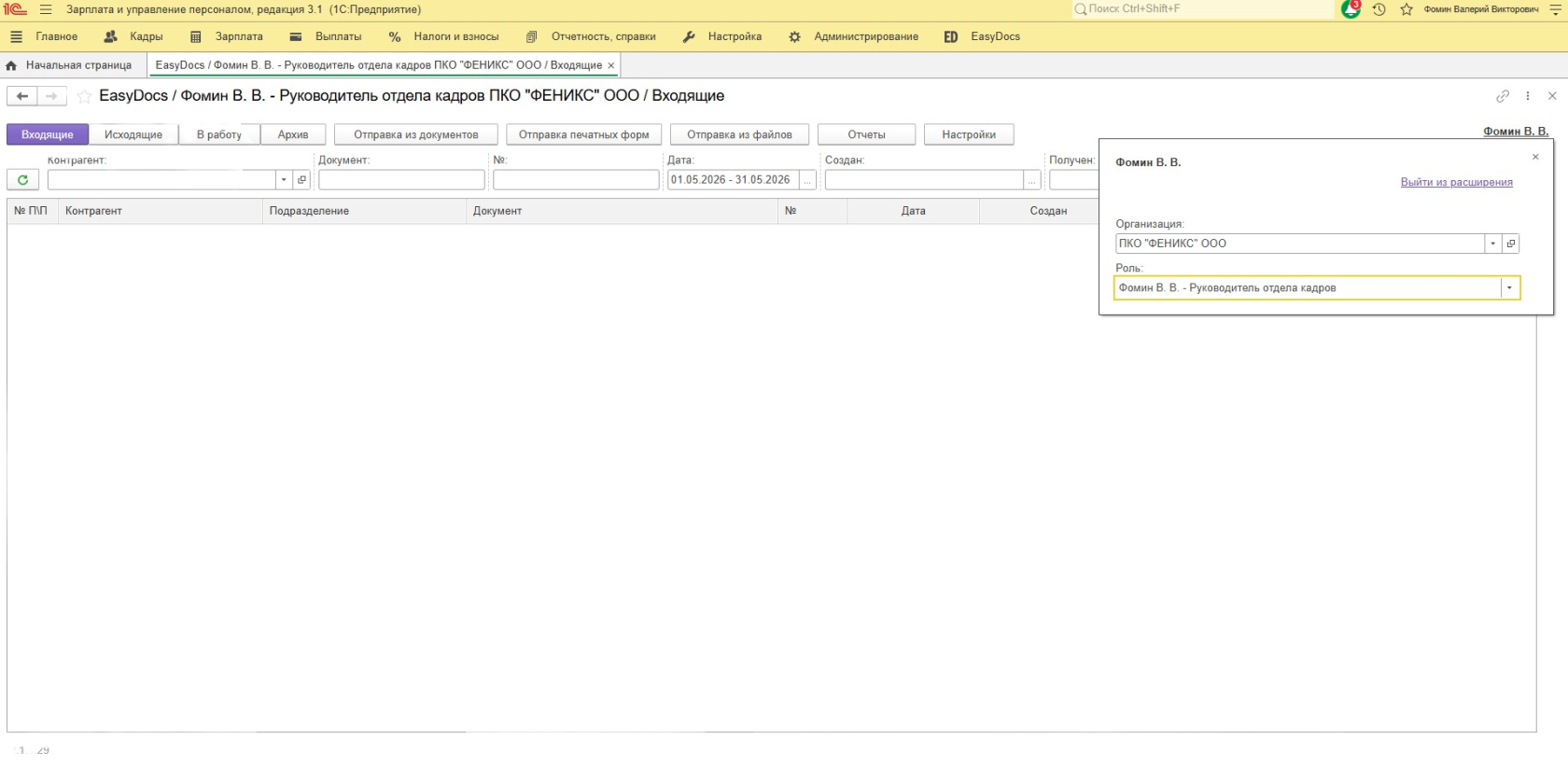Open the history clock icon
This screenshot has width=1568, height=767.
(1379, 9)
